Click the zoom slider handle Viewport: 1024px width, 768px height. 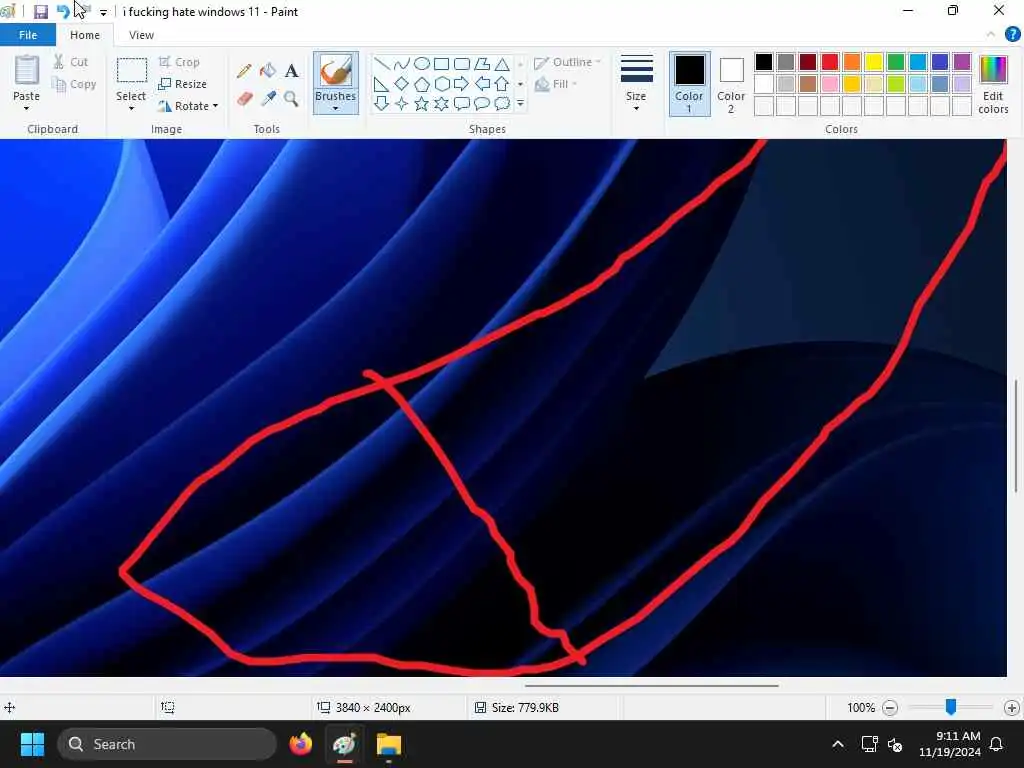coord(951,707)
